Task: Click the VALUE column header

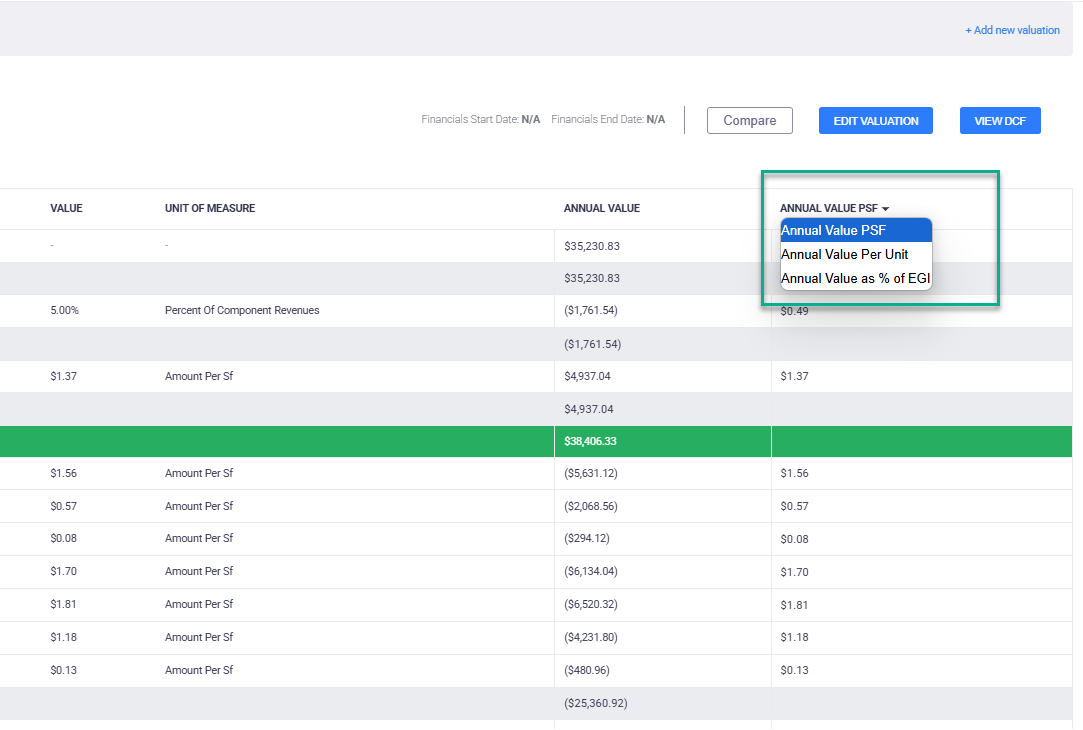Action: click(x=66, y=208)
